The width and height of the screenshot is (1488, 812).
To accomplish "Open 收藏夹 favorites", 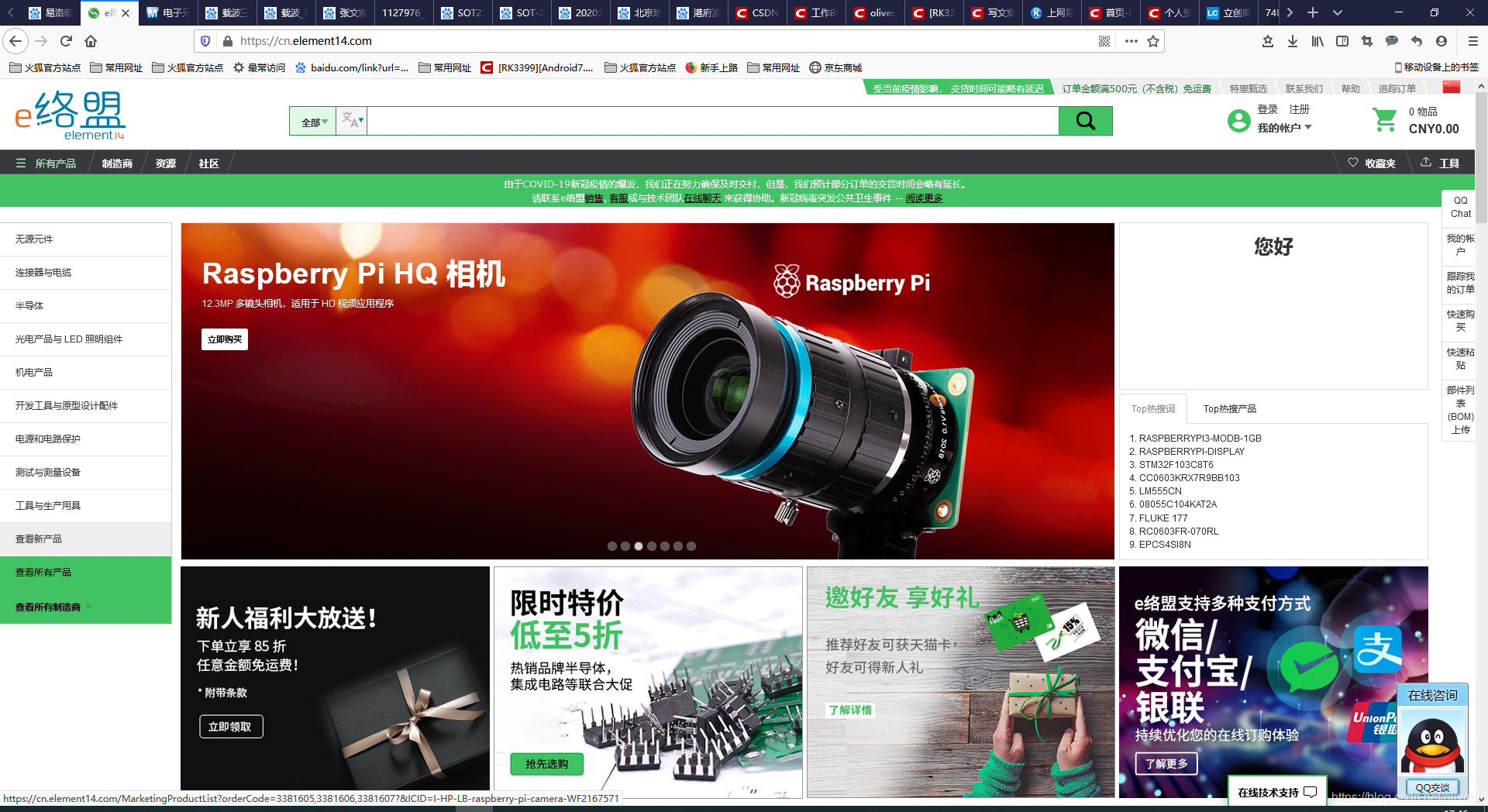I will pos(1372,163).
